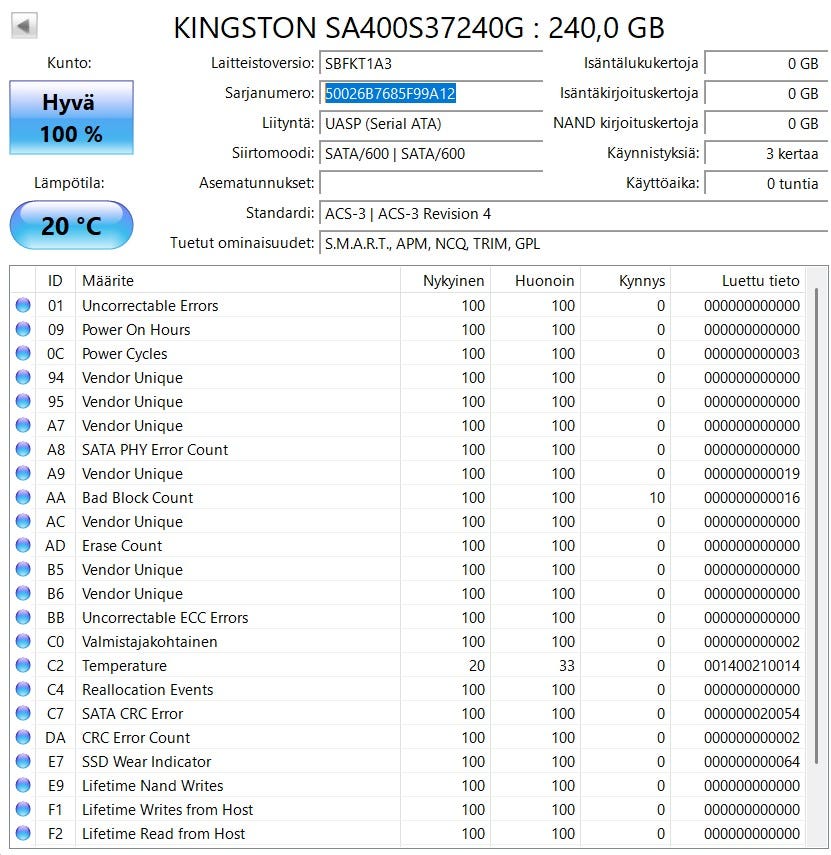The width and height of the screenshot is (831, 855).
Task: Click the status icon in row A7
Action: tap(23, 425)
